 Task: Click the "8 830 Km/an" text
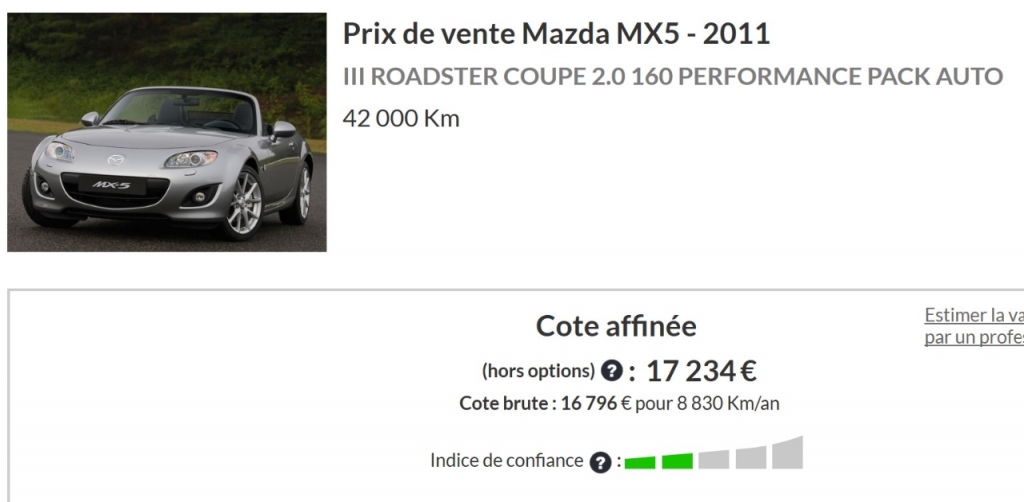pyautogui.click(x=728, y=403)
